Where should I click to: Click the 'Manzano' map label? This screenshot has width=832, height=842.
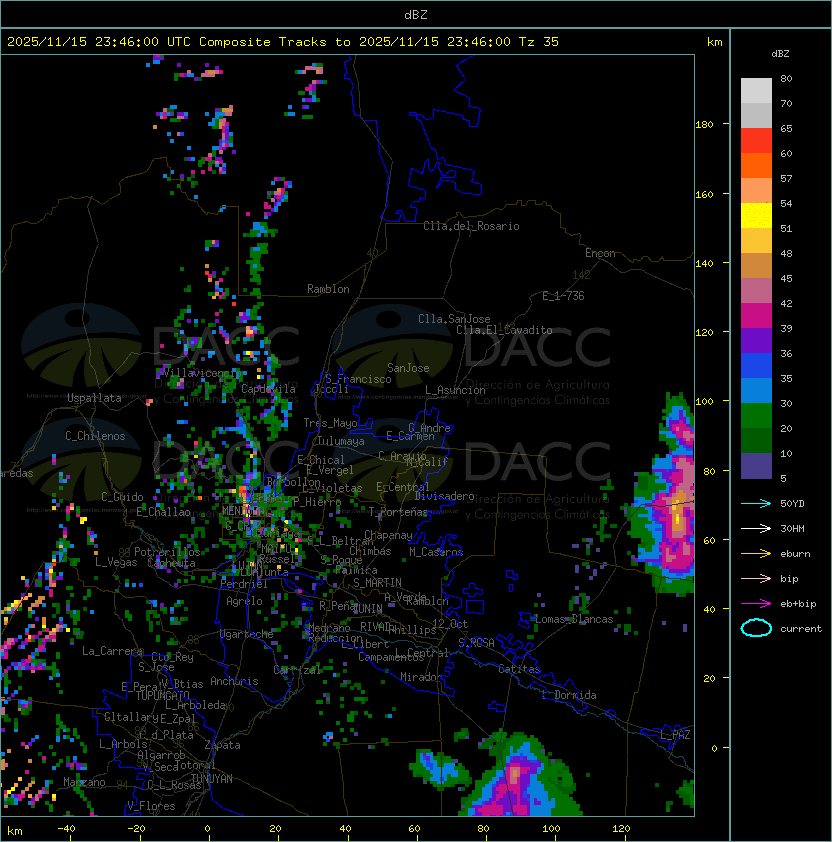84,782
